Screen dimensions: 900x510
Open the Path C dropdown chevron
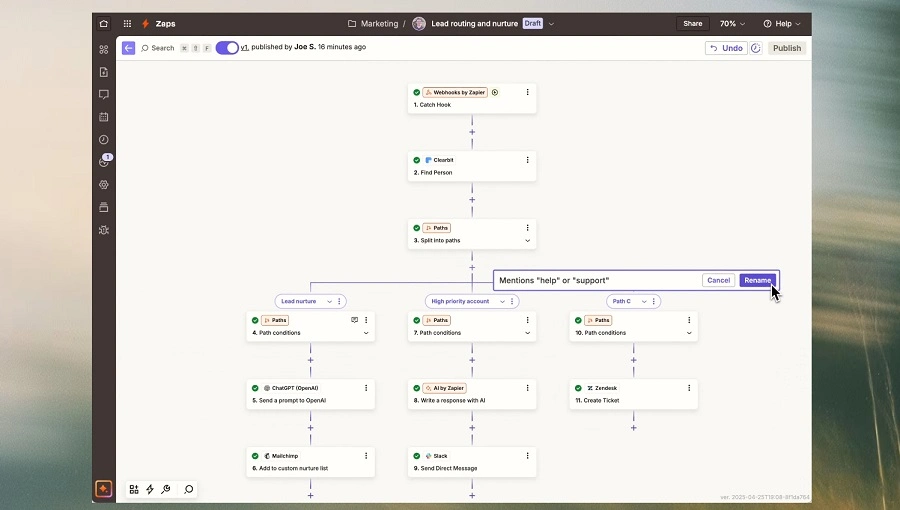[x=644, y=302]
